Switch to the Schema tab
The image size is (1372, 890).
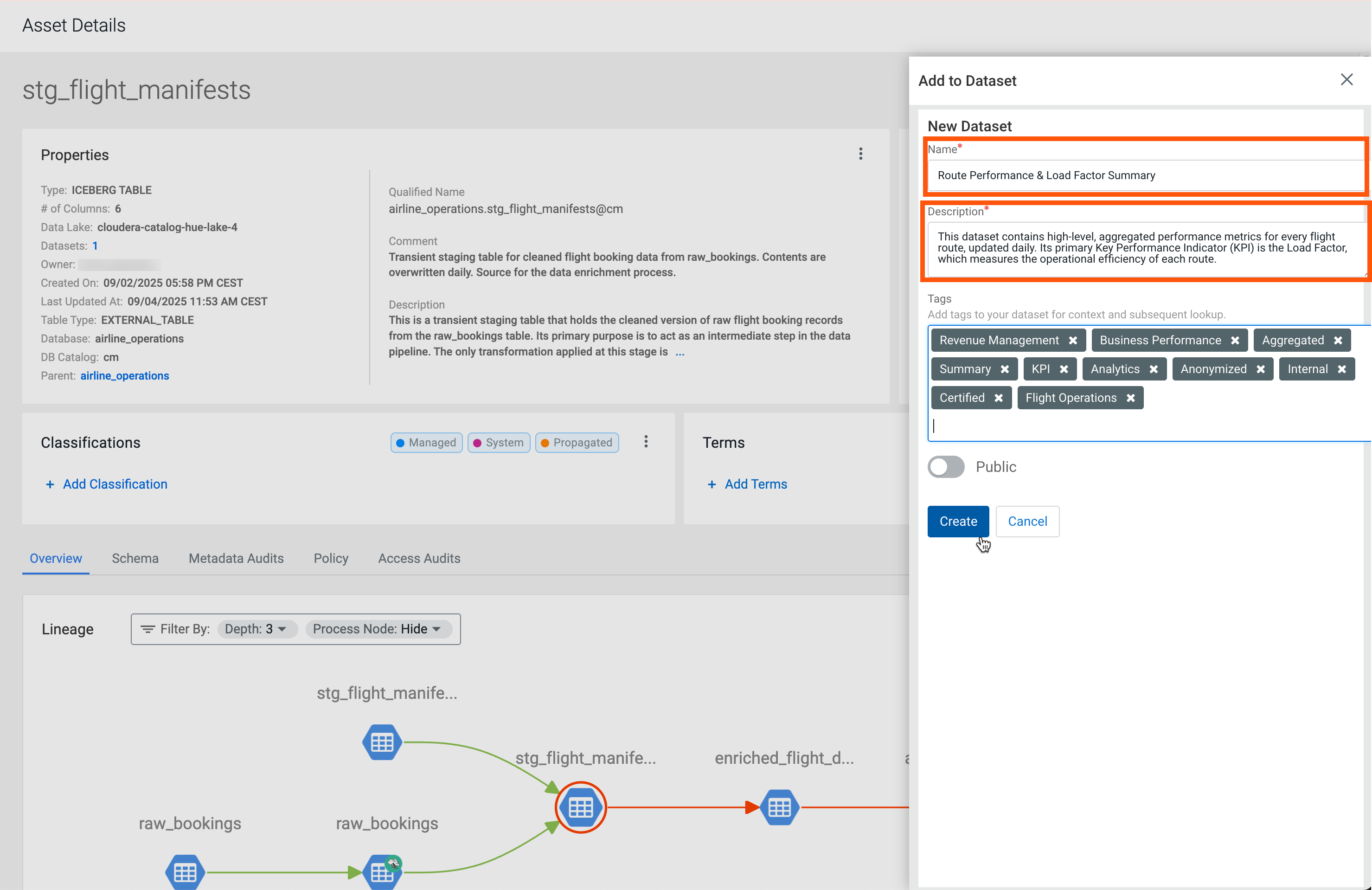(x=135, y=558)
